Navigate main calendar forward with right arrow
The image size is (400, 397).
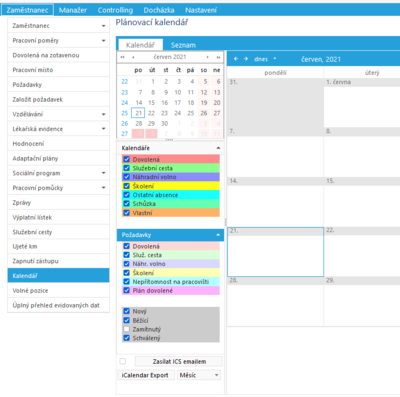[x=246, y=59]
